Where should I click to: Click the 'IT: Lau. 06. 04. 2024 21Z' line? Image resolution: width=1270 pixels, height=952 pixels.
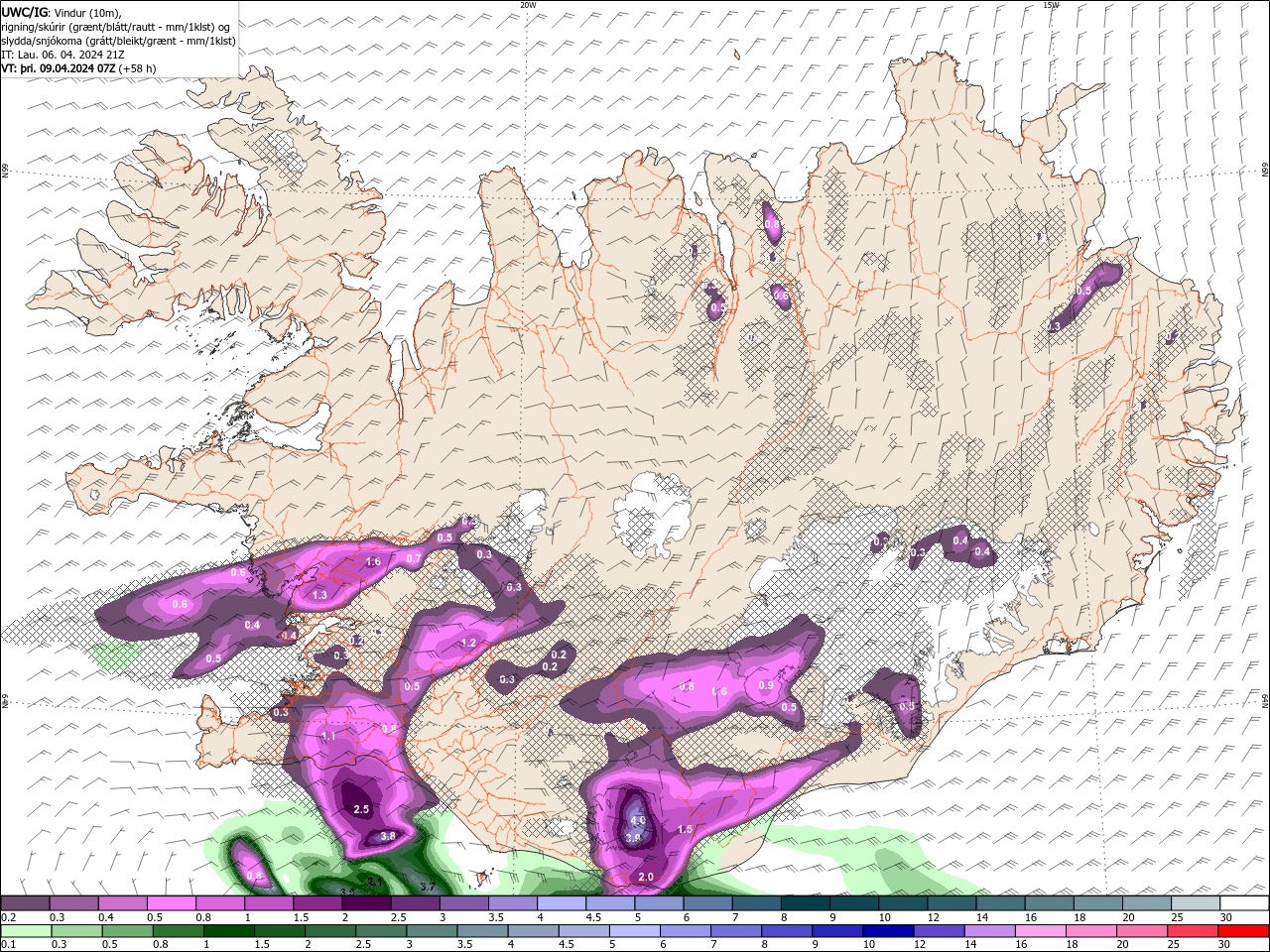(x=63, y=55)
